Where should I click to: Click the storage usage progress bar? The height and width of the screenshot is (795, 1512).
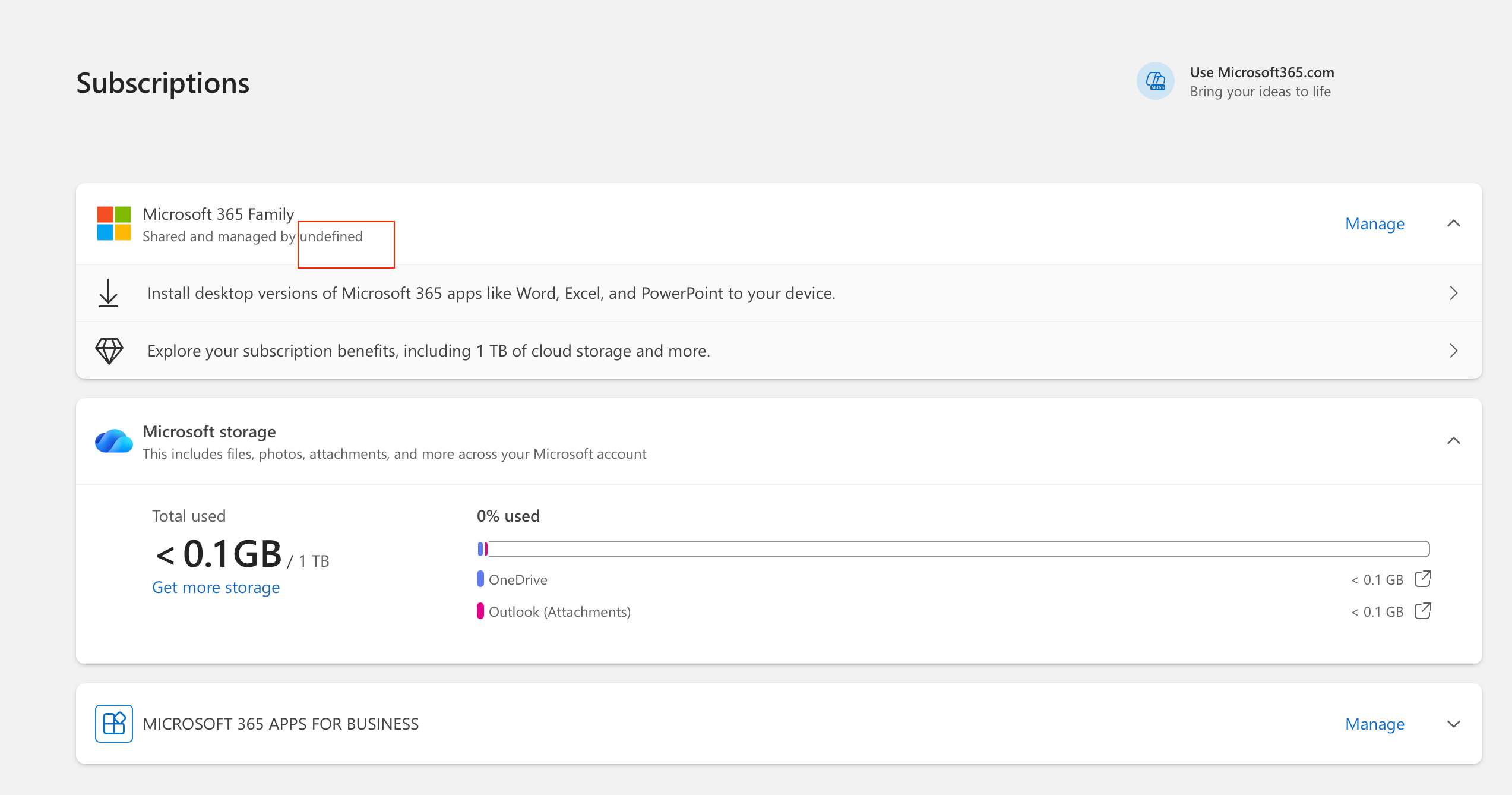click(x=953, y=548)
